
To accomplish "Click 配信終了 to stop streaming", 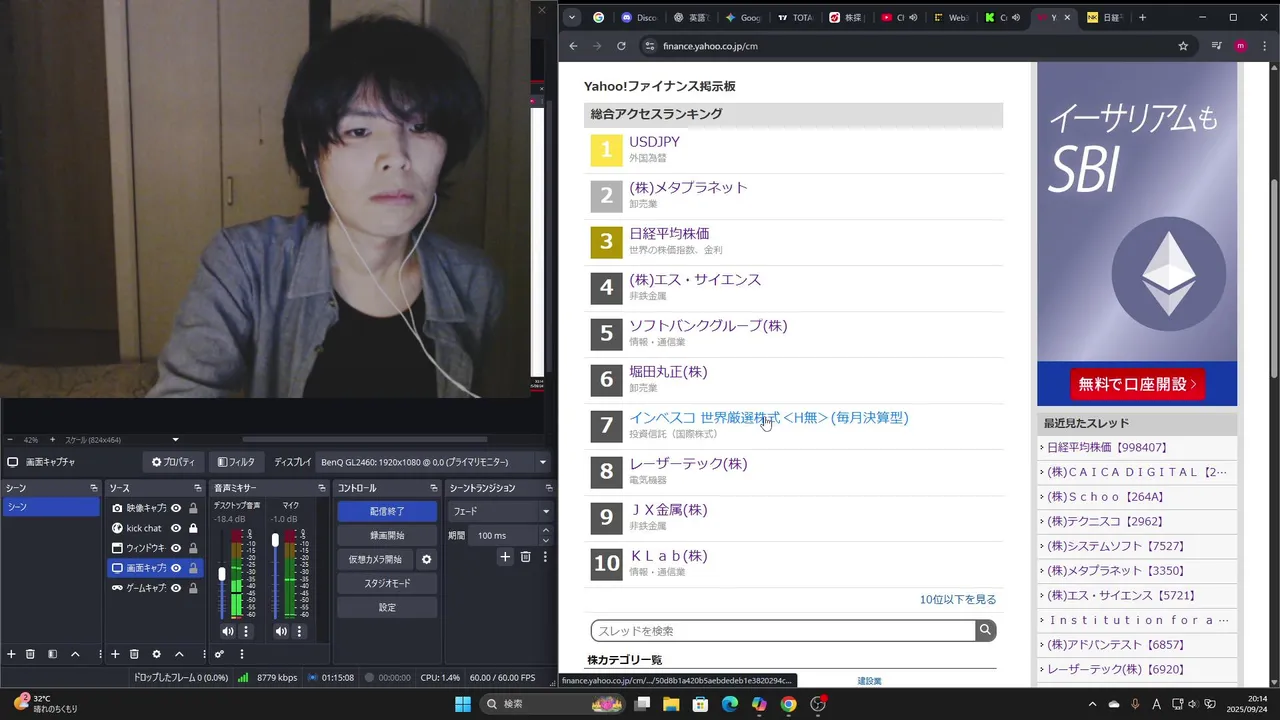I will [387, 511].
